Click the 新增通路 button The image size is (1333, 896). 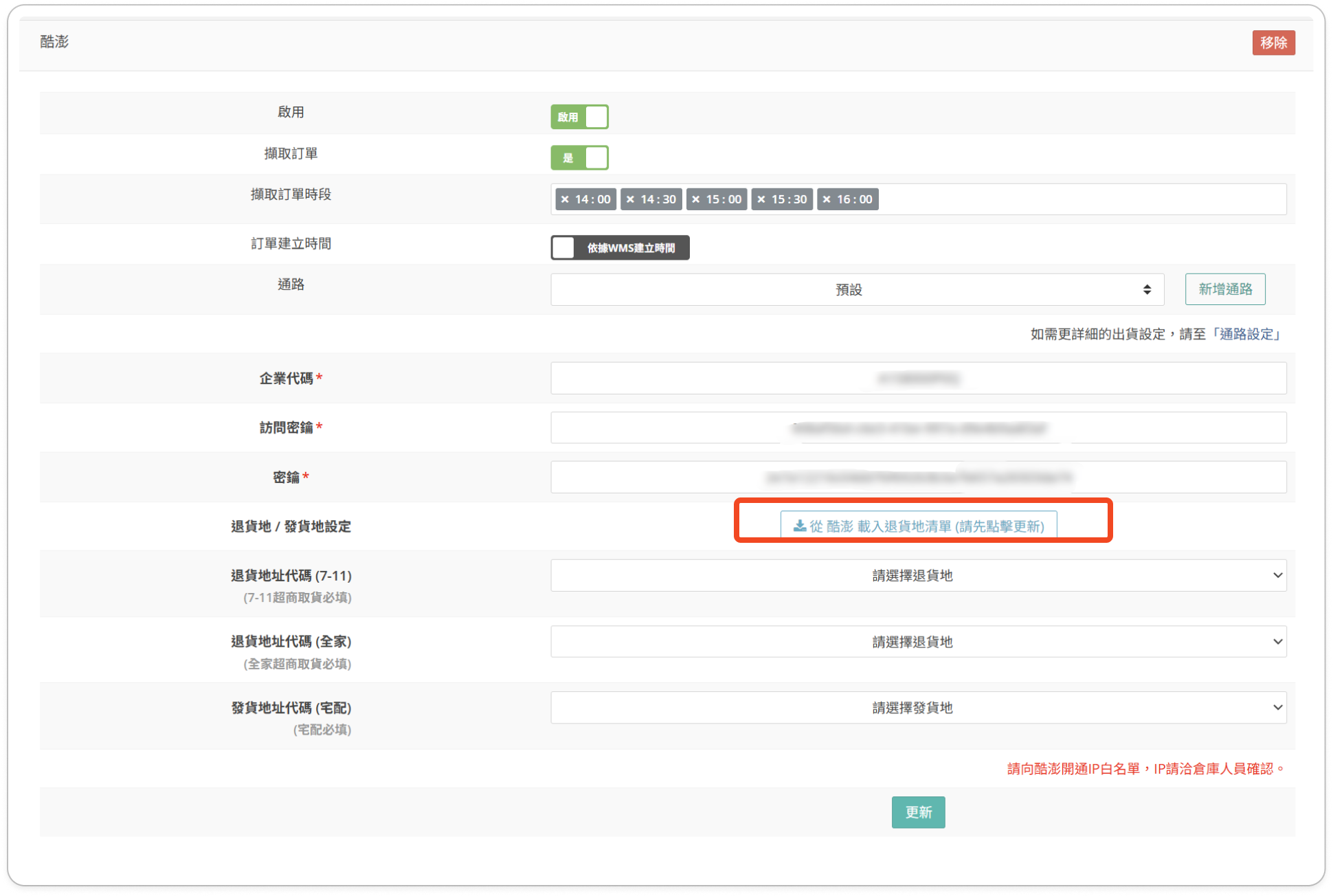[1224, 289]
